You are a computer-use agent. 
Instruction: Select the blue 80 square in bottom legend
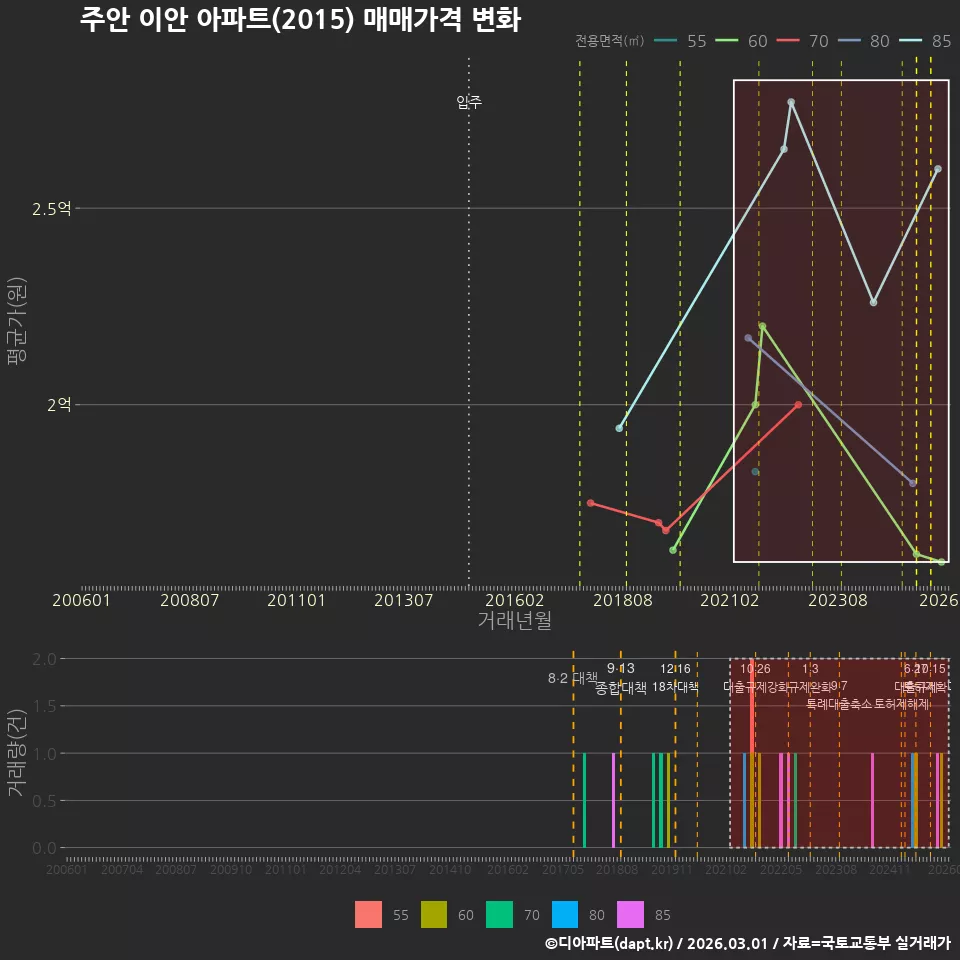[565, 914]
